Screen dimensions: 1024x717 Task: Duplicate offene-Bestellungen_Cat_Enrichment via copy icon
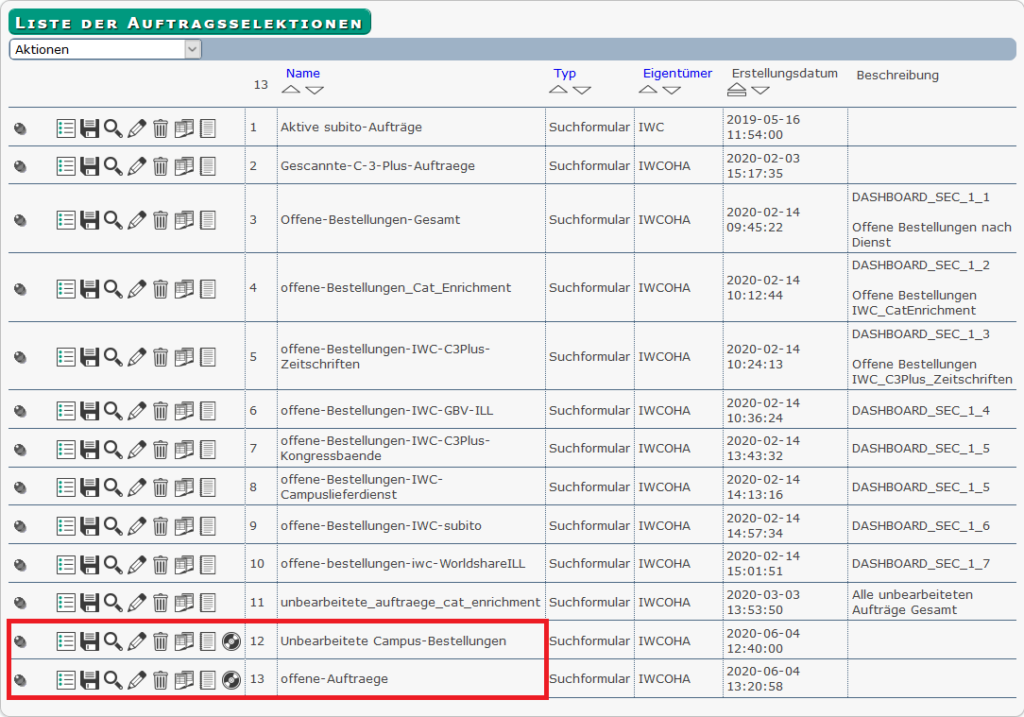[x=184, y=289]
